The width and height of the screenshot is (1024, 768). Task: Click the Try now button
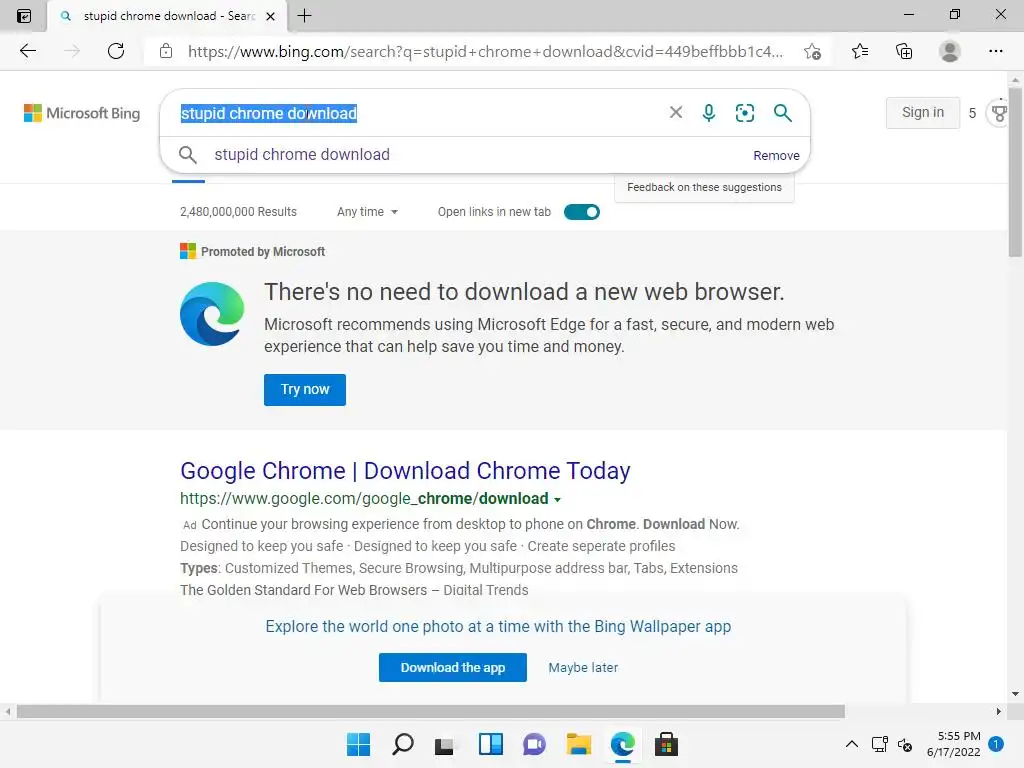(304, 389)
